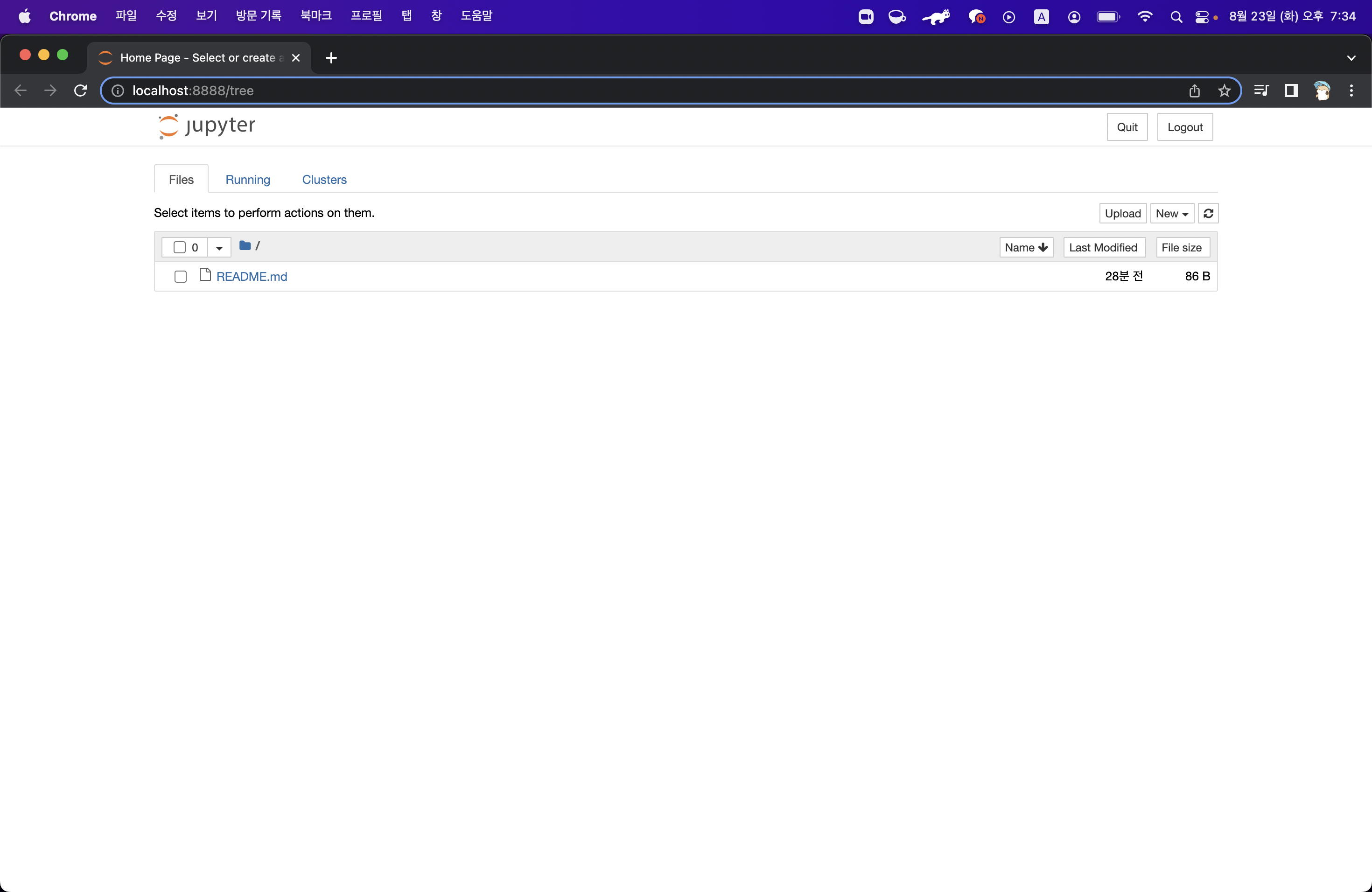Viewport: 1372px width, 892px height.
Task: Click the share icon in address bar
Action: click(x=1194, y=91)
